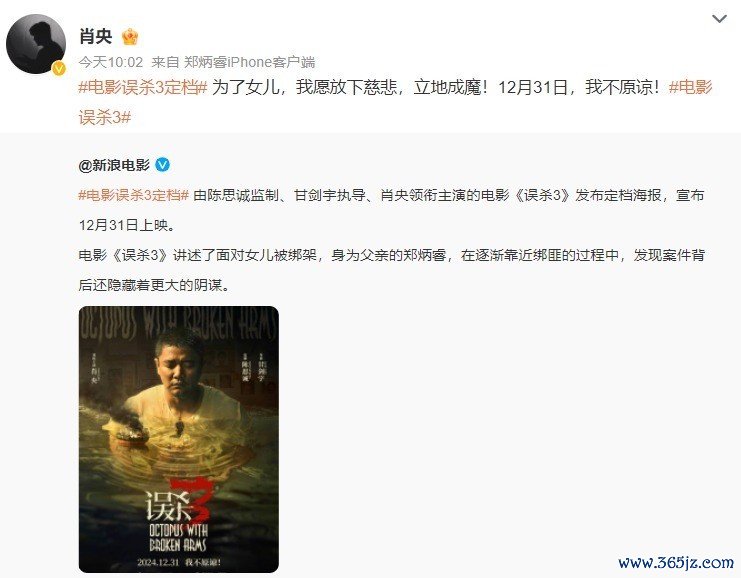Open the first #电影误杀3定档# hashtag
741x578 pixels.
point(143,87)
